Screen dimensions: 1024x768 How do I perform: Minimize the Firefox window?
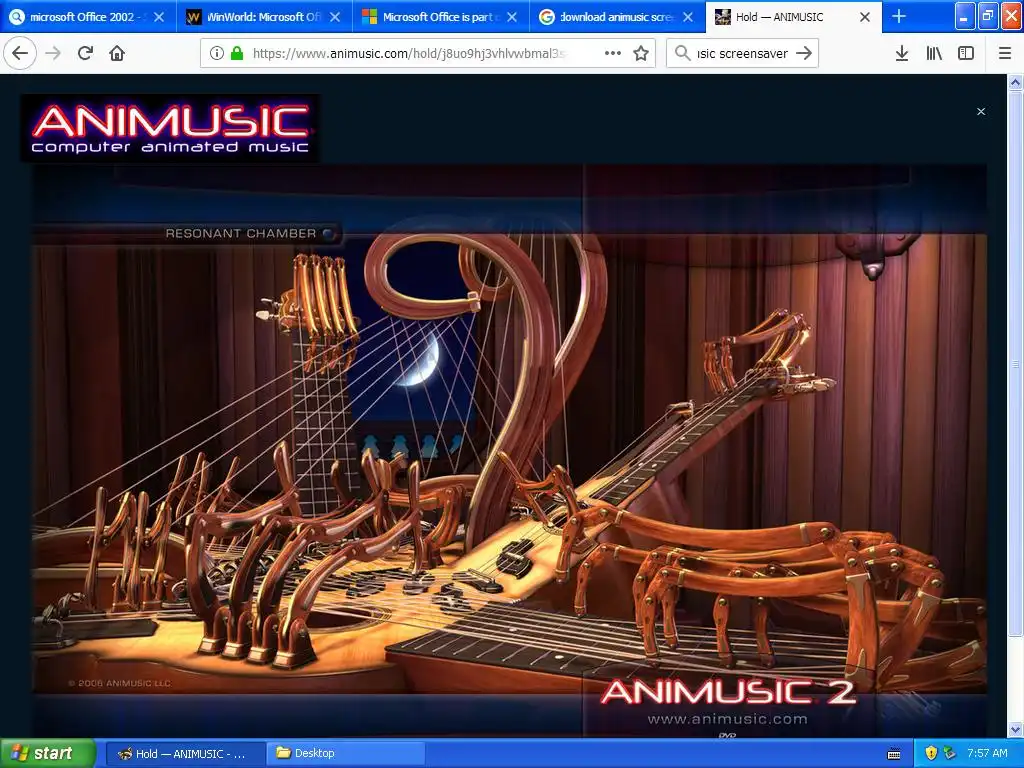click(x=965, y=16)
